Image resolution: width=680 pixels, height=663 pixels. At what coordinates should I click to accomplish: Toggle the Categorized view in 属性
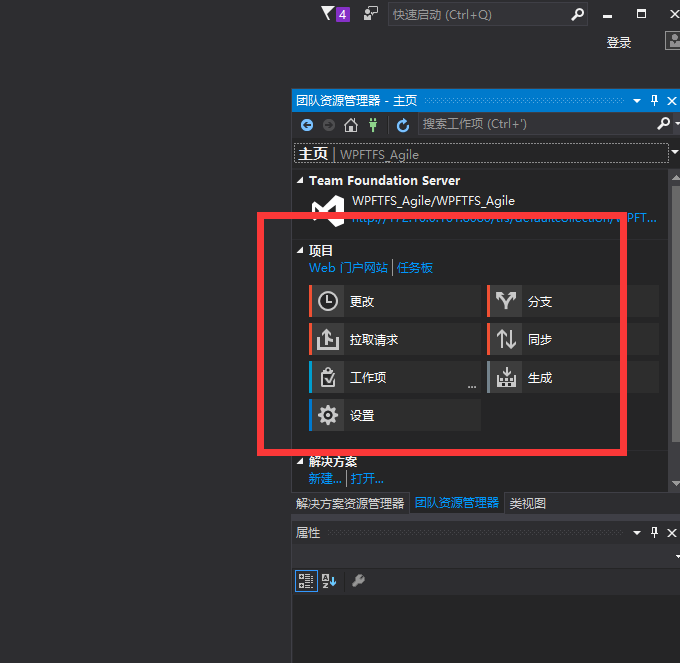[306, 581]
